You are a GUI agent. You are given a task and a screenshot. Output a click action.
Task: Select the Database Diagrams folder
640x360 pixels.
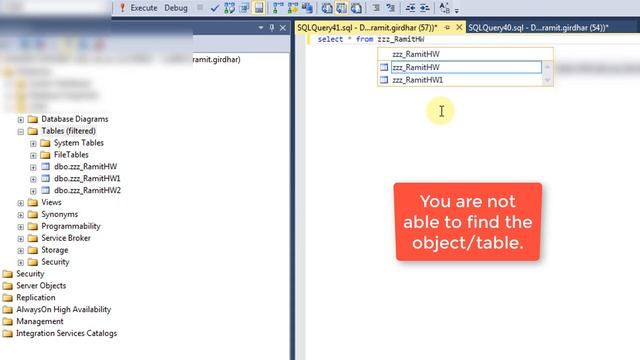(x=75, y=119)
